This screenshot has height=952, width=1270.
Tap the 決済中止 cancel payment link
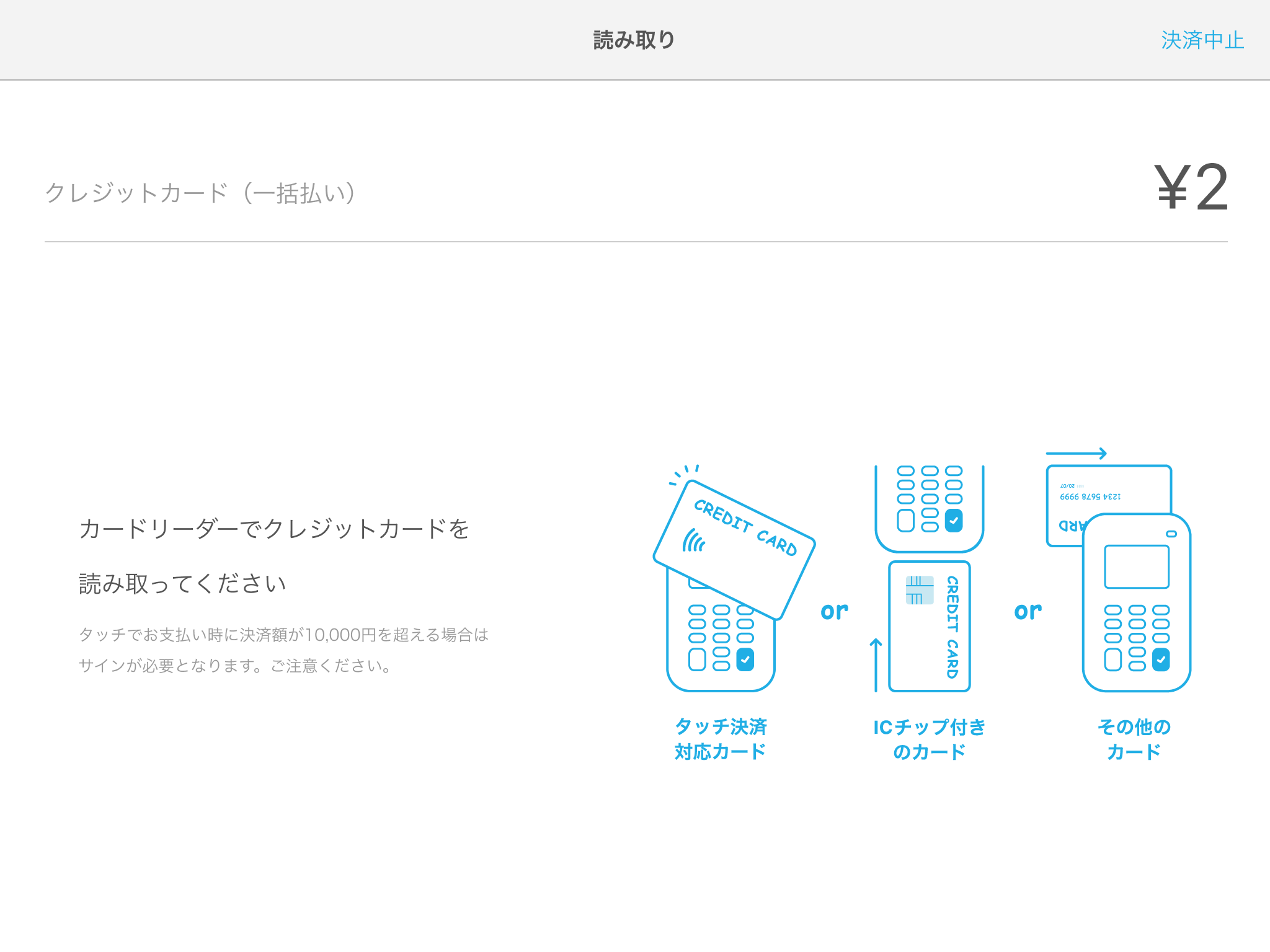[1202, 40]
